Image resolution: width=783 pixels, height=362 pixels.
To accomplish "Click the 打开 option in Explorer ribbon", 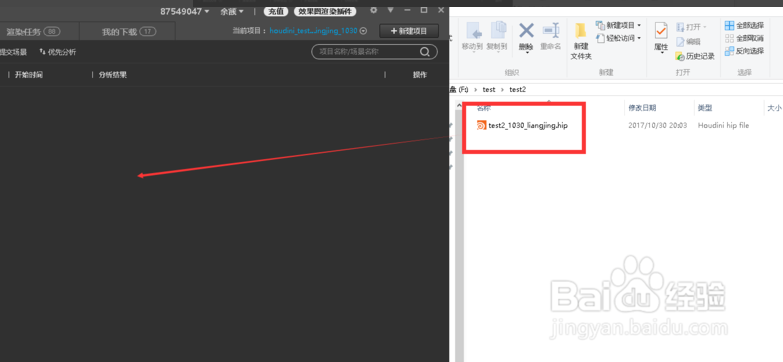I will pos(691,26).
